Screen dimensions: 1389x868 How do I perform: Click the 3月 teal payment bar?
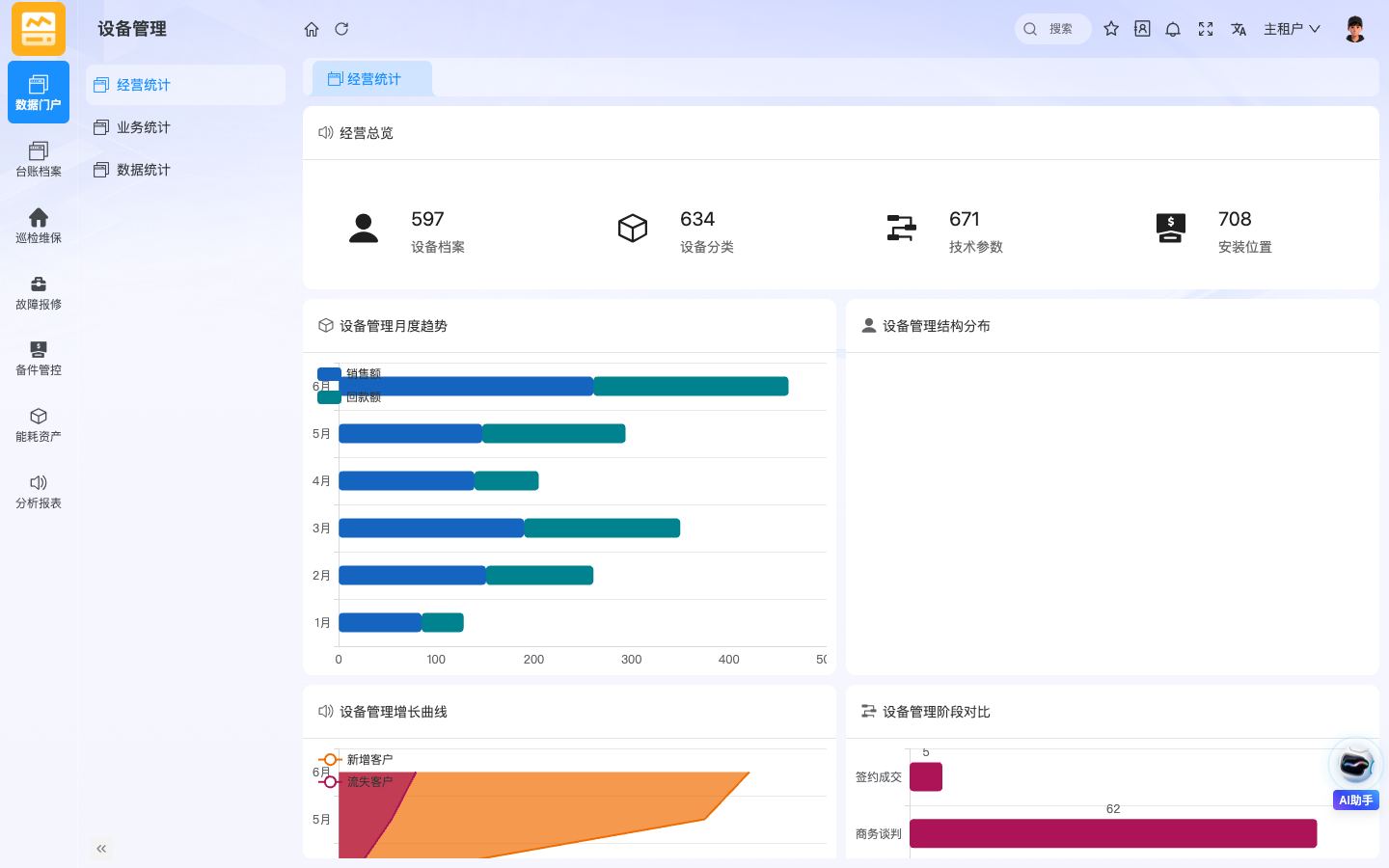(602, 528)
